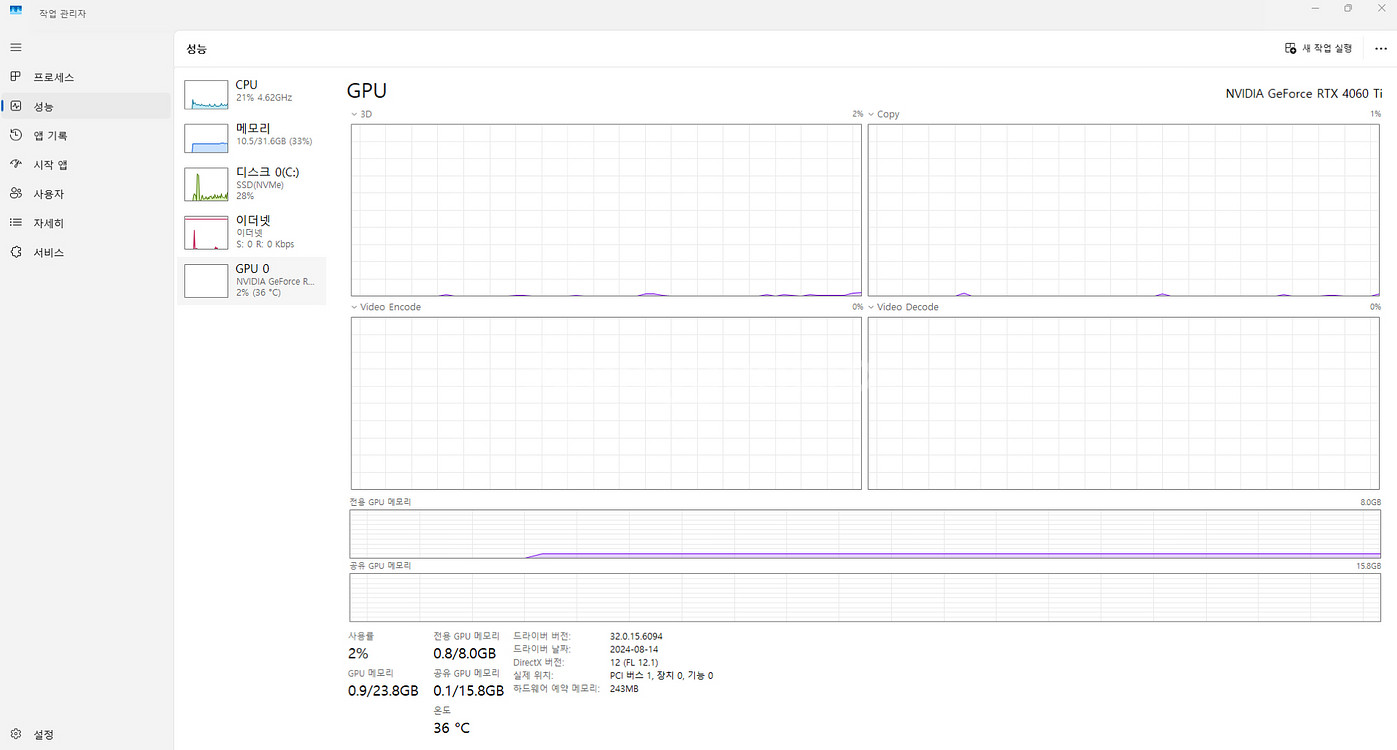
Task: Open 시작 앱 (Startup apps) icon
Action: pos(15,164)
